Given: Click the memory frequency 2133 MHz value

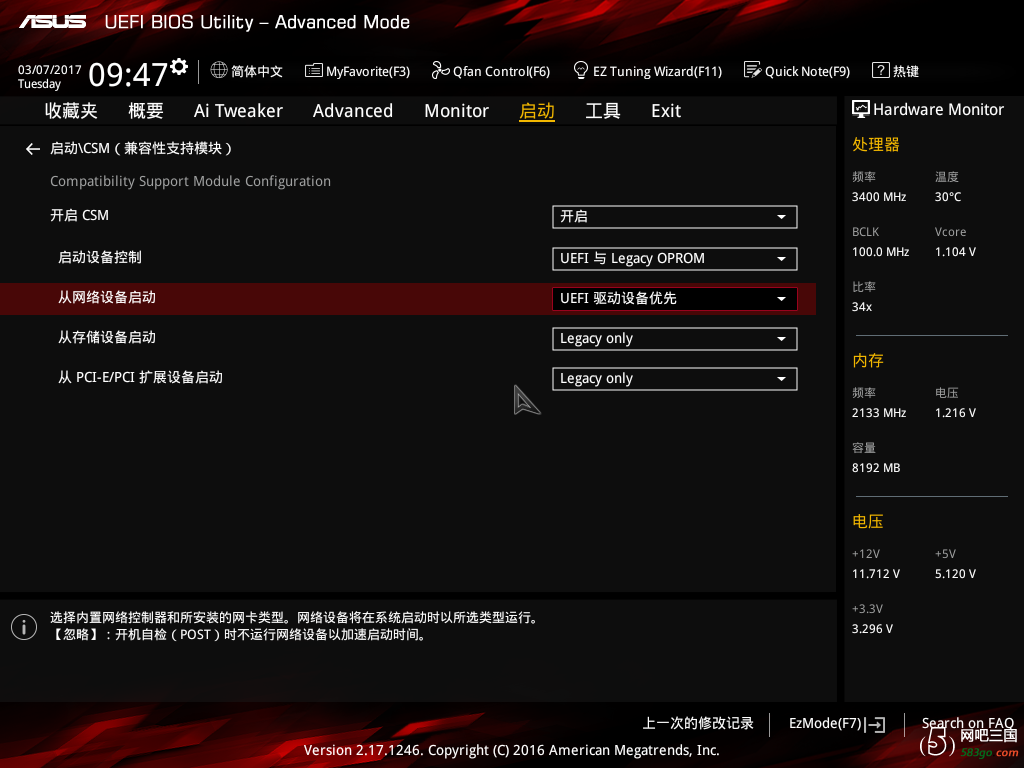Looking at the screenshot, I should click(879, 413).
